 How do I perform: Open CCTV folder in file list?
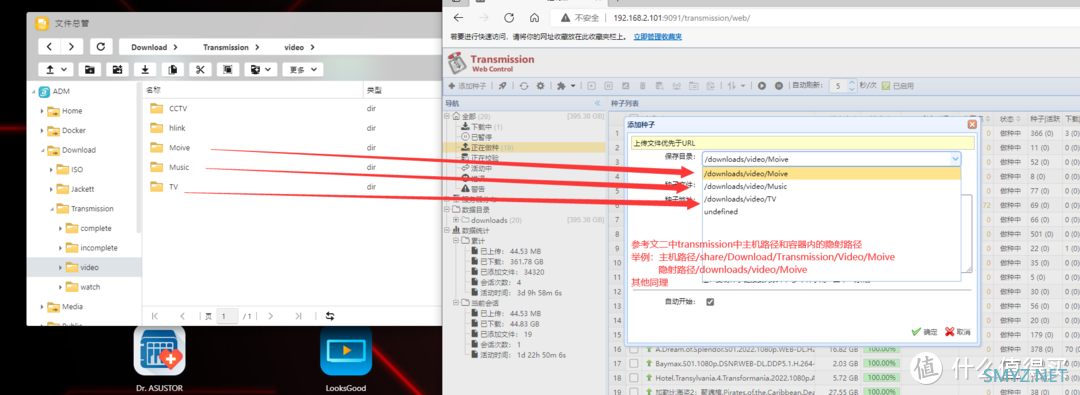(x=178, y=108)
